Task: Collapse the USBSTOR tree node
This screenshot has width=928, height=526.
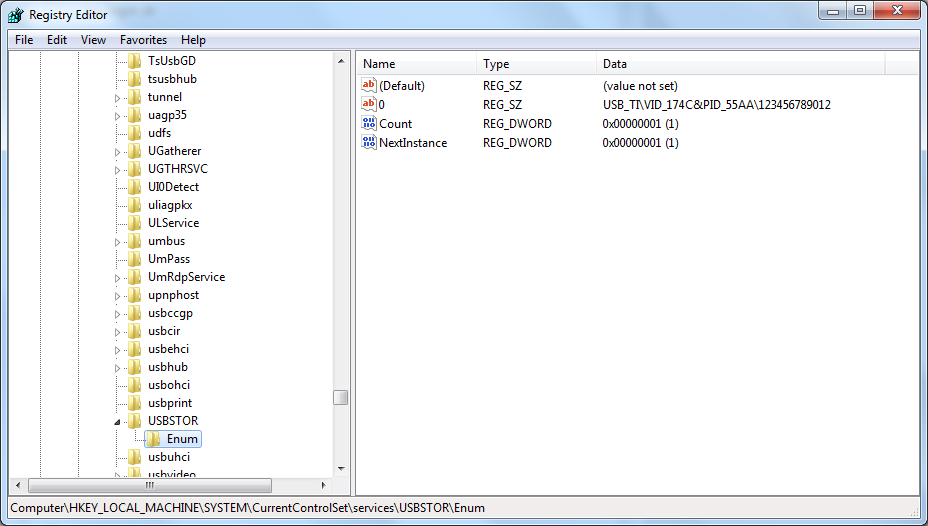Action: click(x=117, y=421)
